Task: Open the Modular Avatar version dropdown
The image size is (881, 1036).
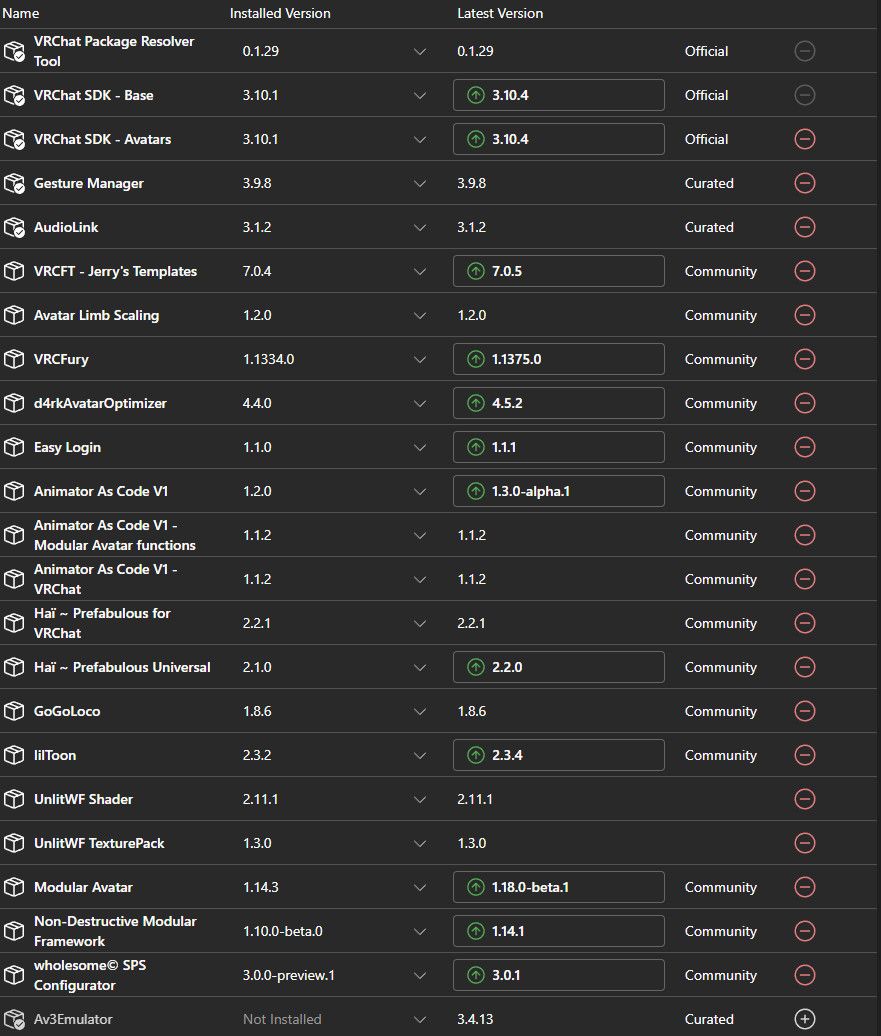Action: point(420,887)
